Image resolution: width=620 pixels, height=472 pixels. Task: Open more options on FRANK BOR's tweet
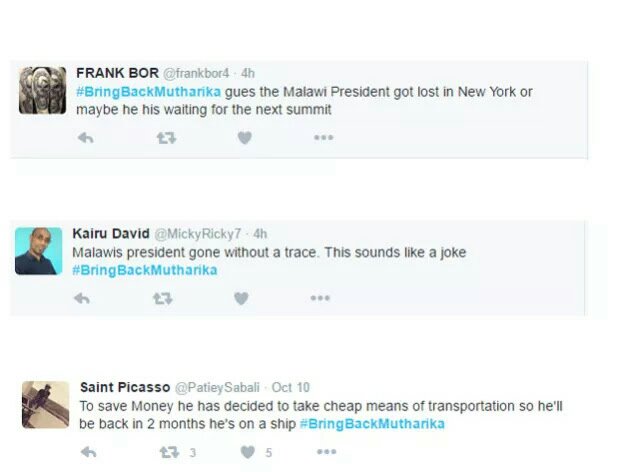[323, 138]
